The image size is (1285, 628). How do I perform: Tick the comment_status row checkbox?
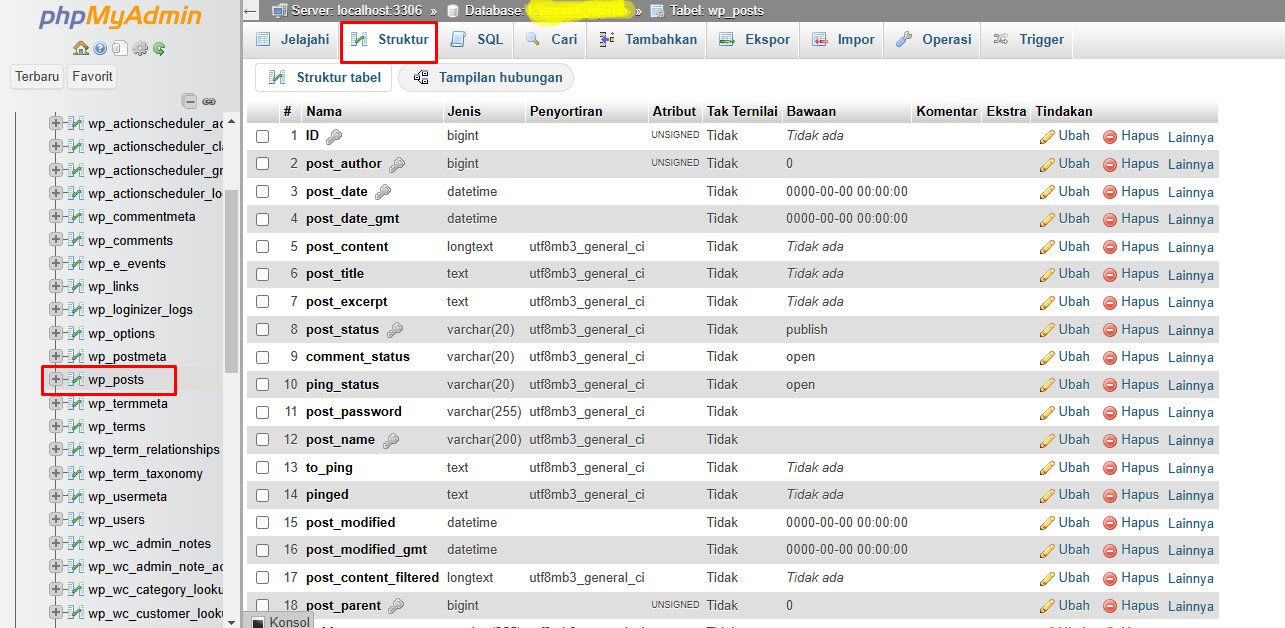click(x=262, y=357)
